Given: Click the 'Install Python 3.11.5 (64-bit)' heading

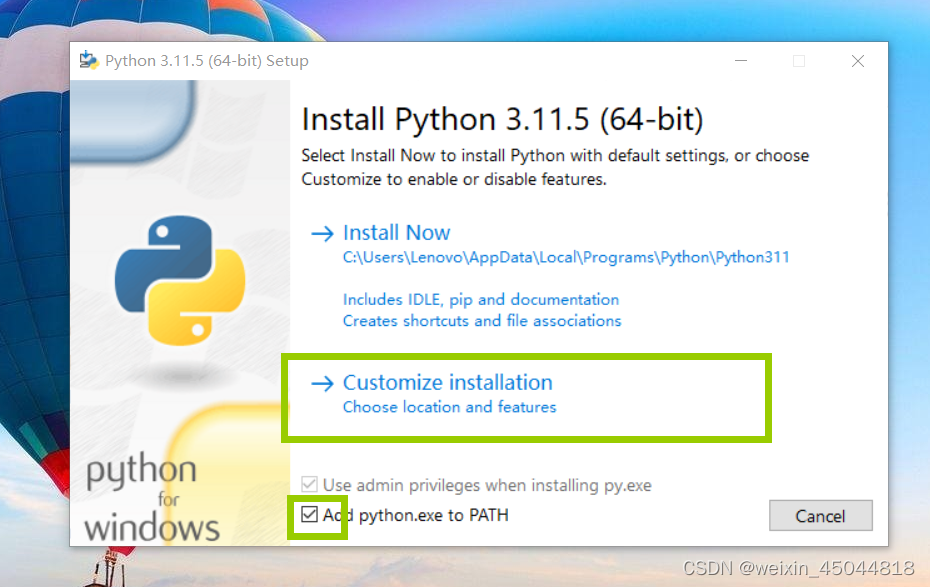Looking at the screenshot, I should pos(502,119).
